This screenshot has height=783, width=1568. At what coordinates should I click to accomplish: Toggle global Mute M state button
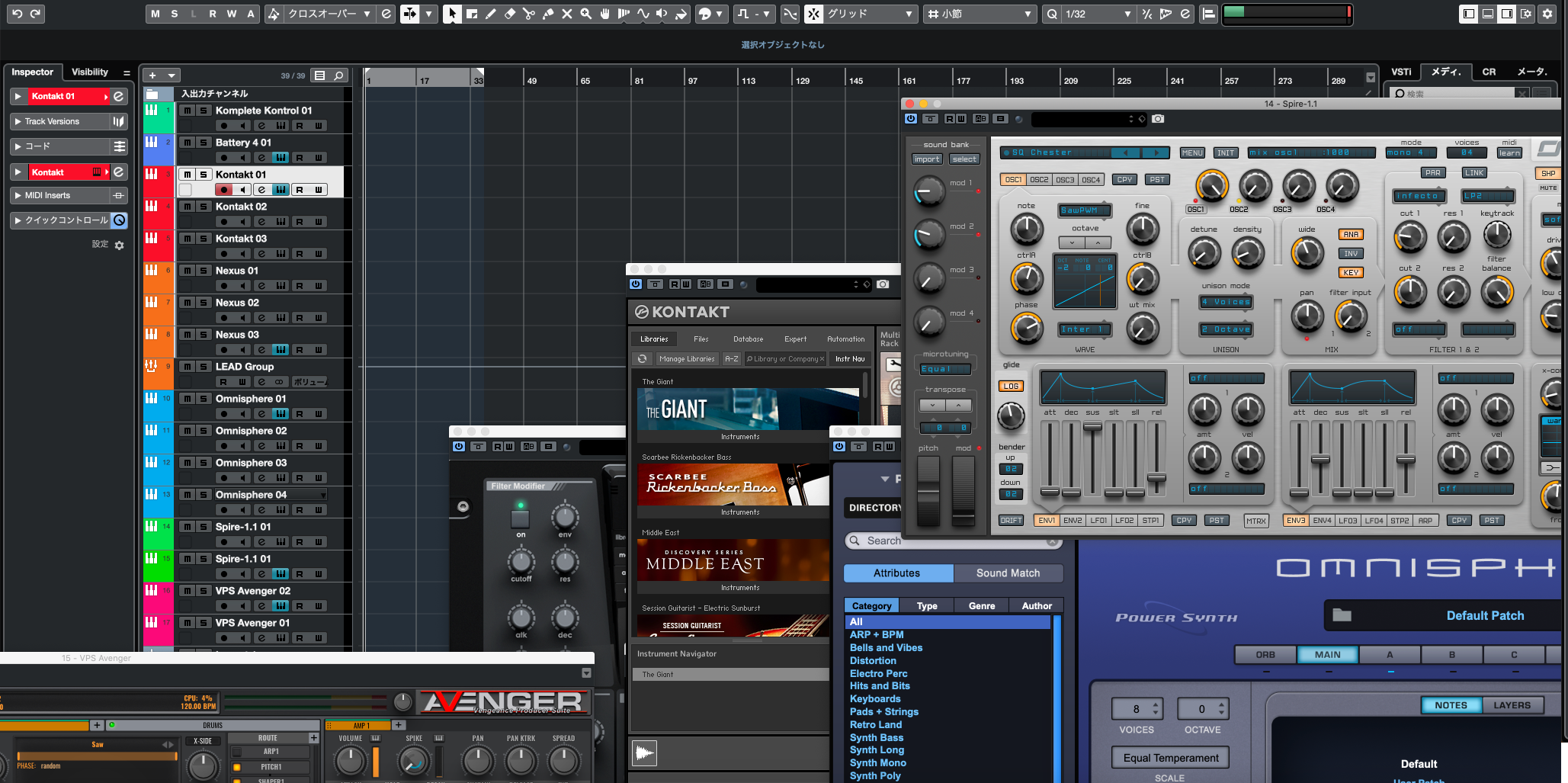156,14
